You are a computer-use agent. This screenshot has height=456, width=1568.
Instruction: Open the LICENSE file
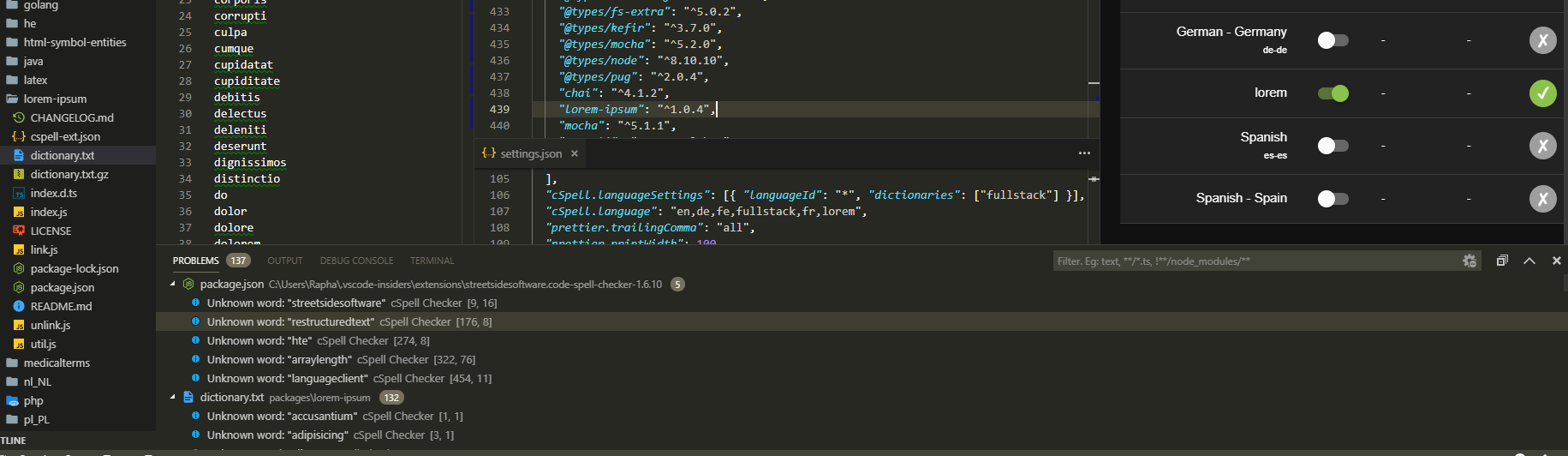[51, 231]
